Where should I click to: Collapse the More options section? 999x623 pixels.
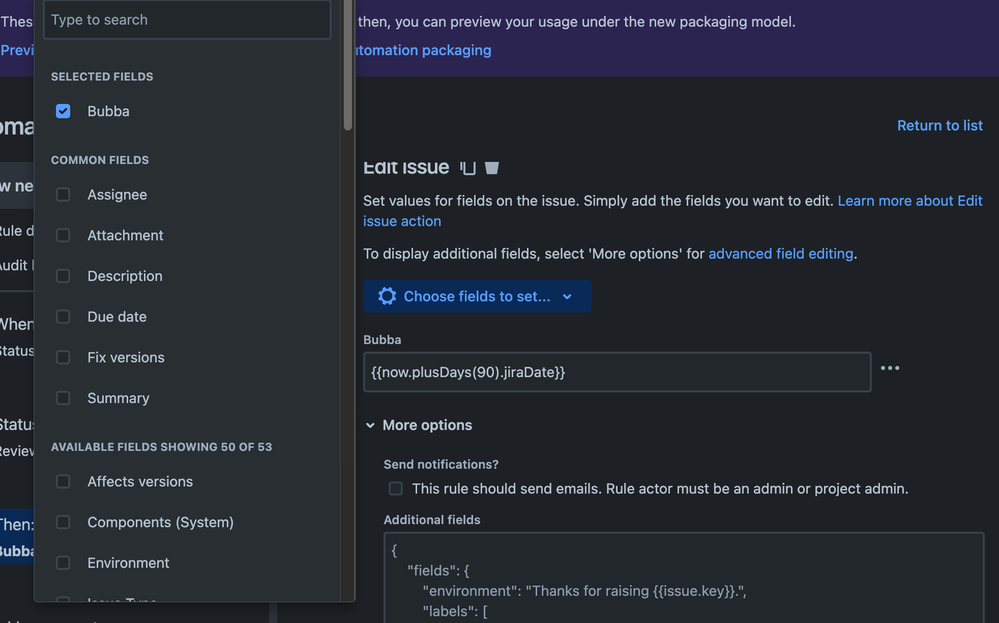[419, 424]
